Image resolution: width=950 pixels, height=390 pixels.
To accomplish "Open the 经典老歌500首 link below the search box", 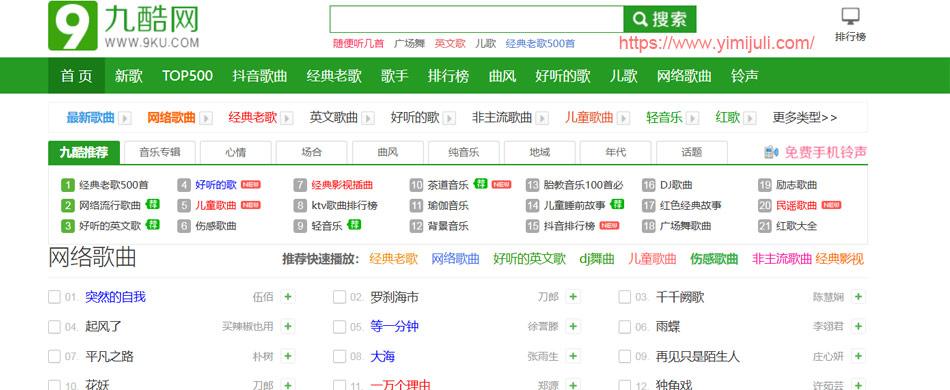I will coord(540,44).
